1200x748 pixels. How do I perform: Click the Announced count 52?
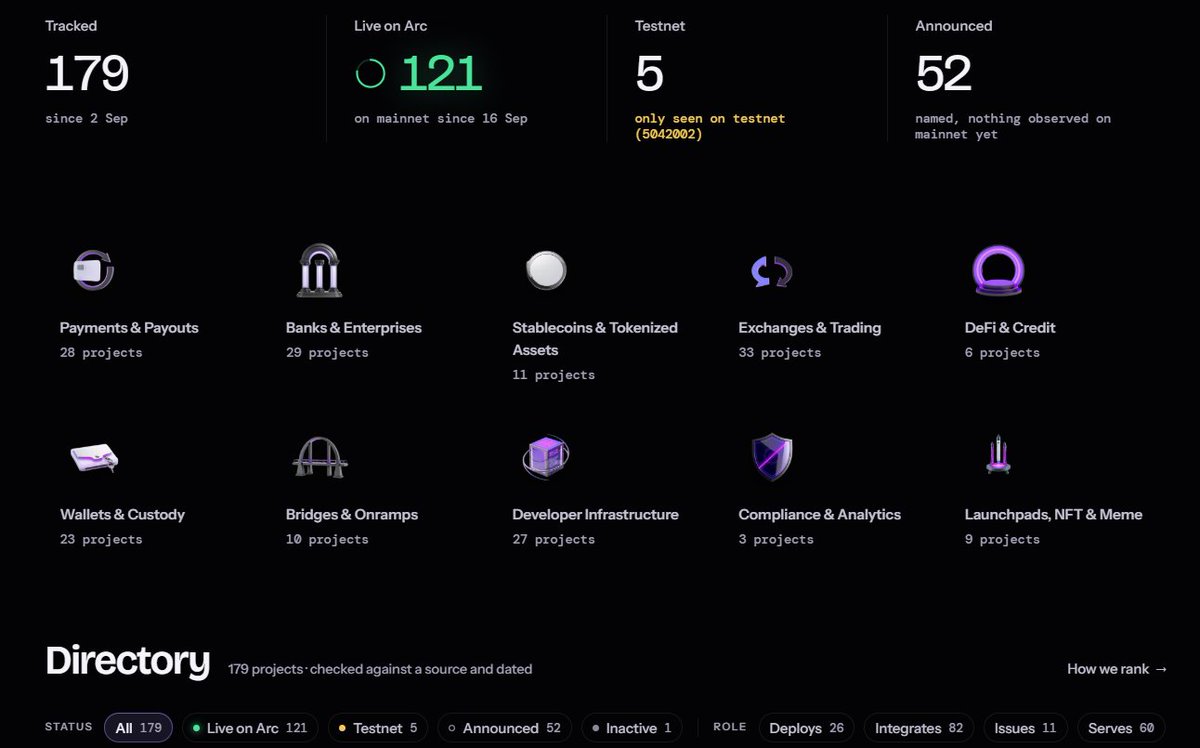point(944,73)
